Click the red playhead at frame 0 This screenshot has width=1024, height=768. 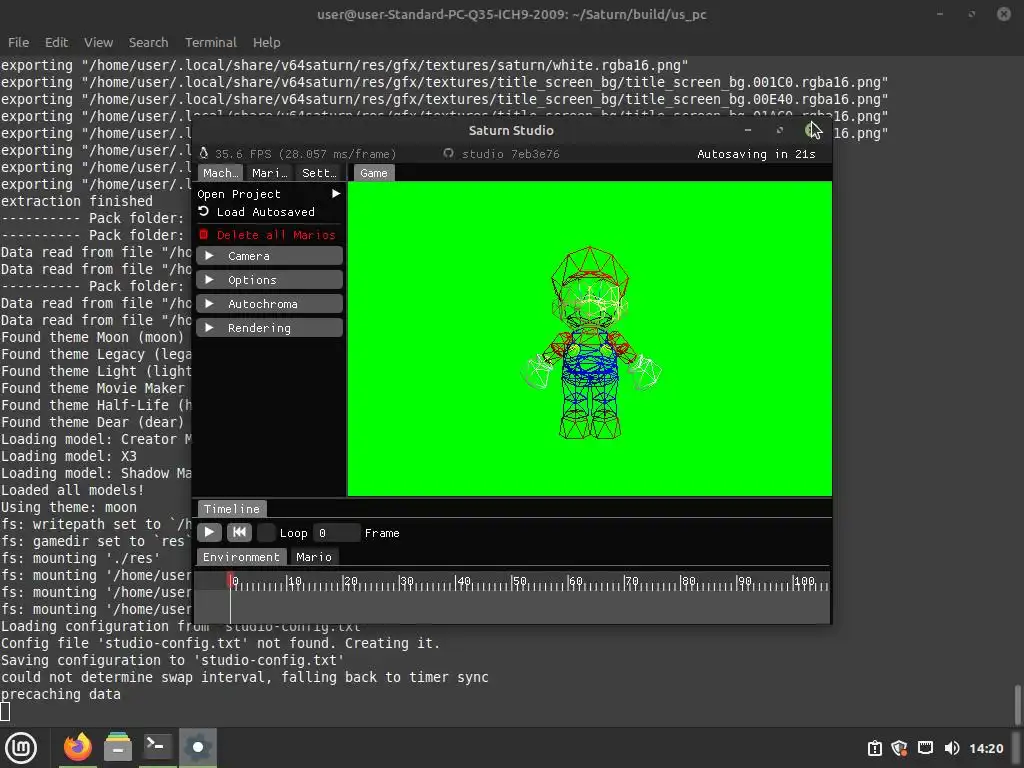[230, 580]
